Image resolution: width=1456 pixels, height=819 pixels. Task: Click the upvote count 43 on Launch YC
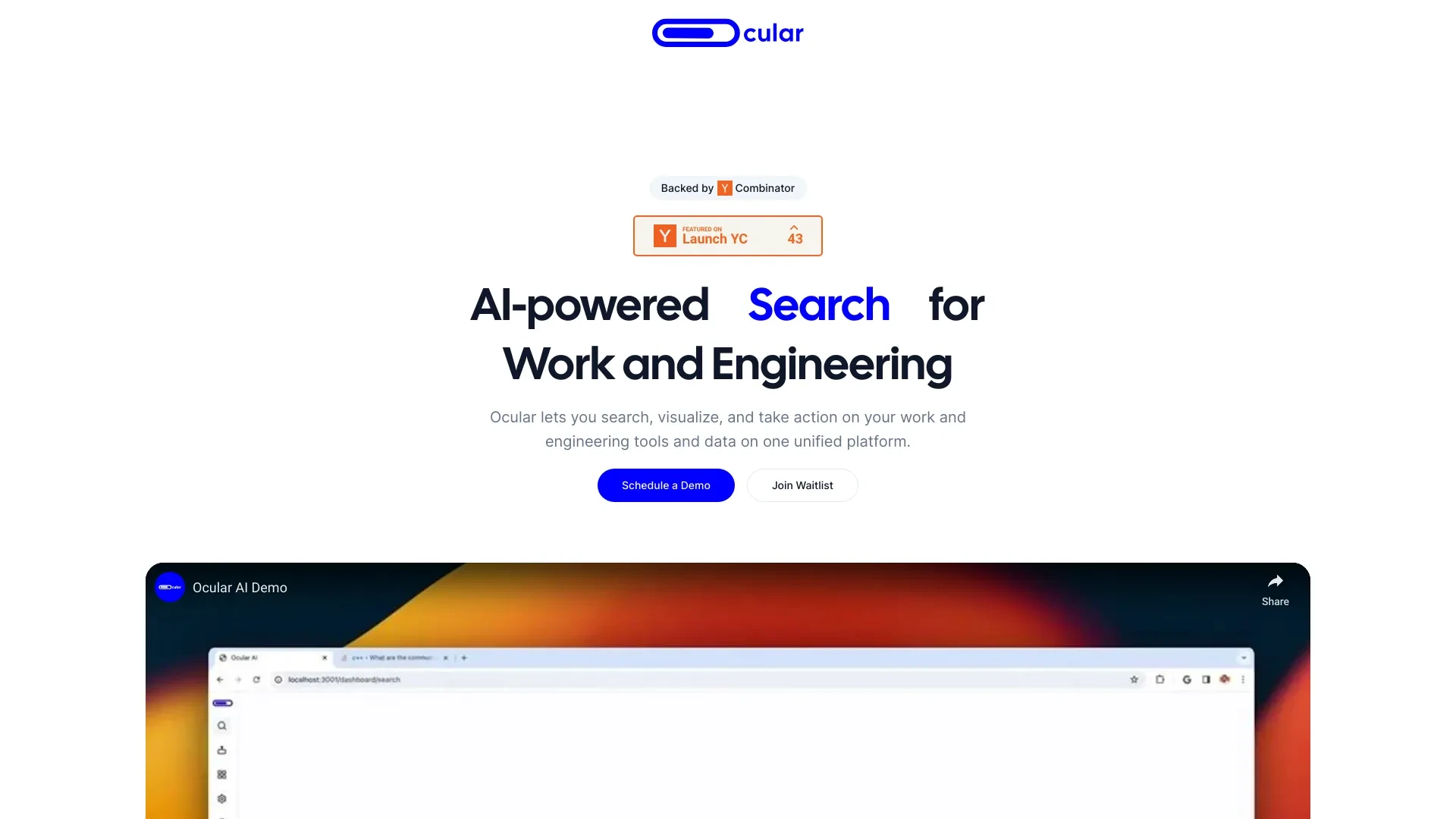click(x=795, y=235)
